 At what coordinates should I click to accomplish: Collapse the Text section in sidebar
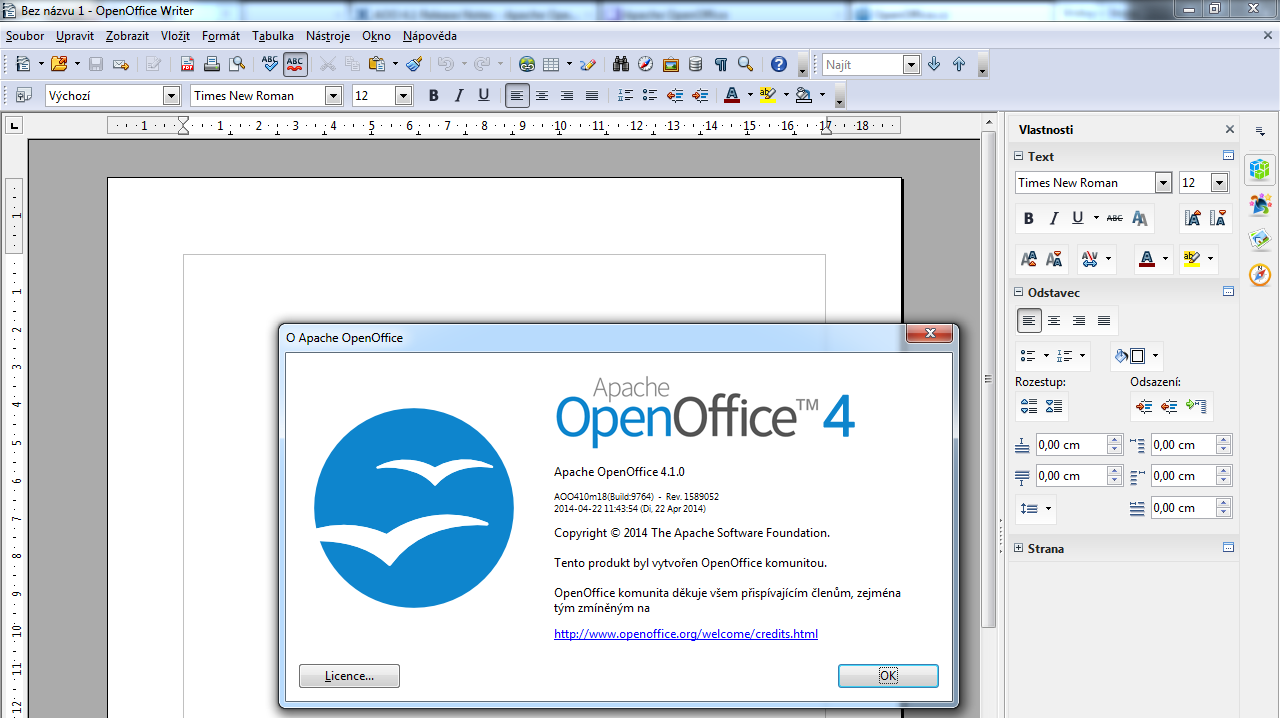pos(1019,156)
